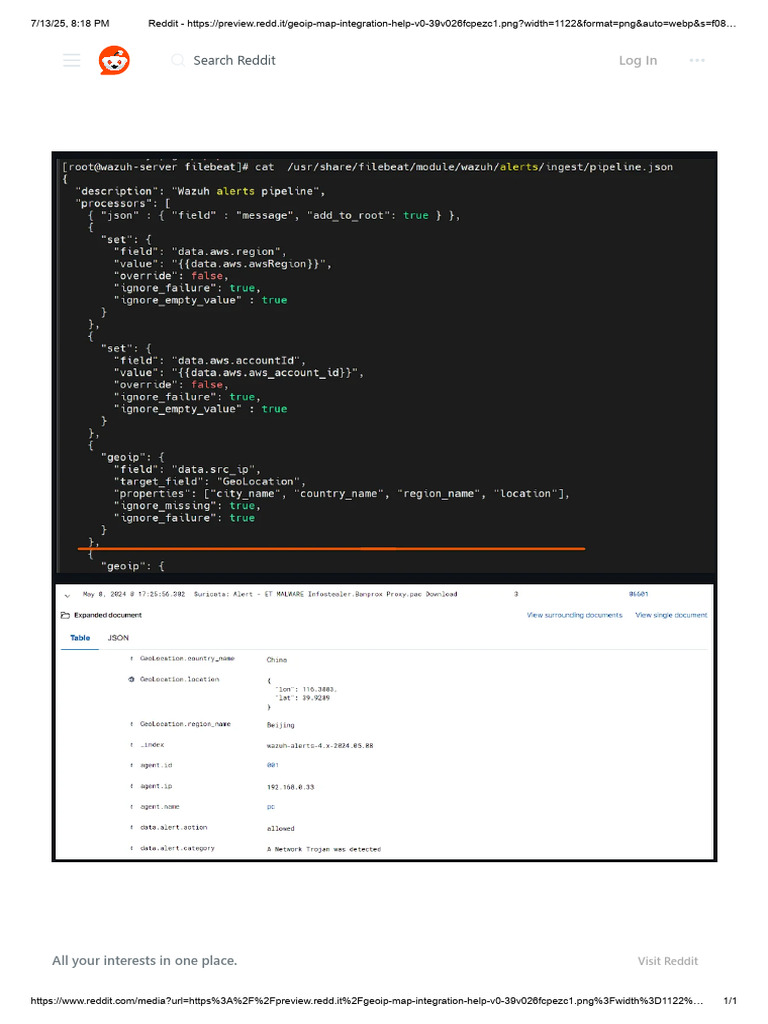Click the agent.name value pc link

[x=270, y=807]
